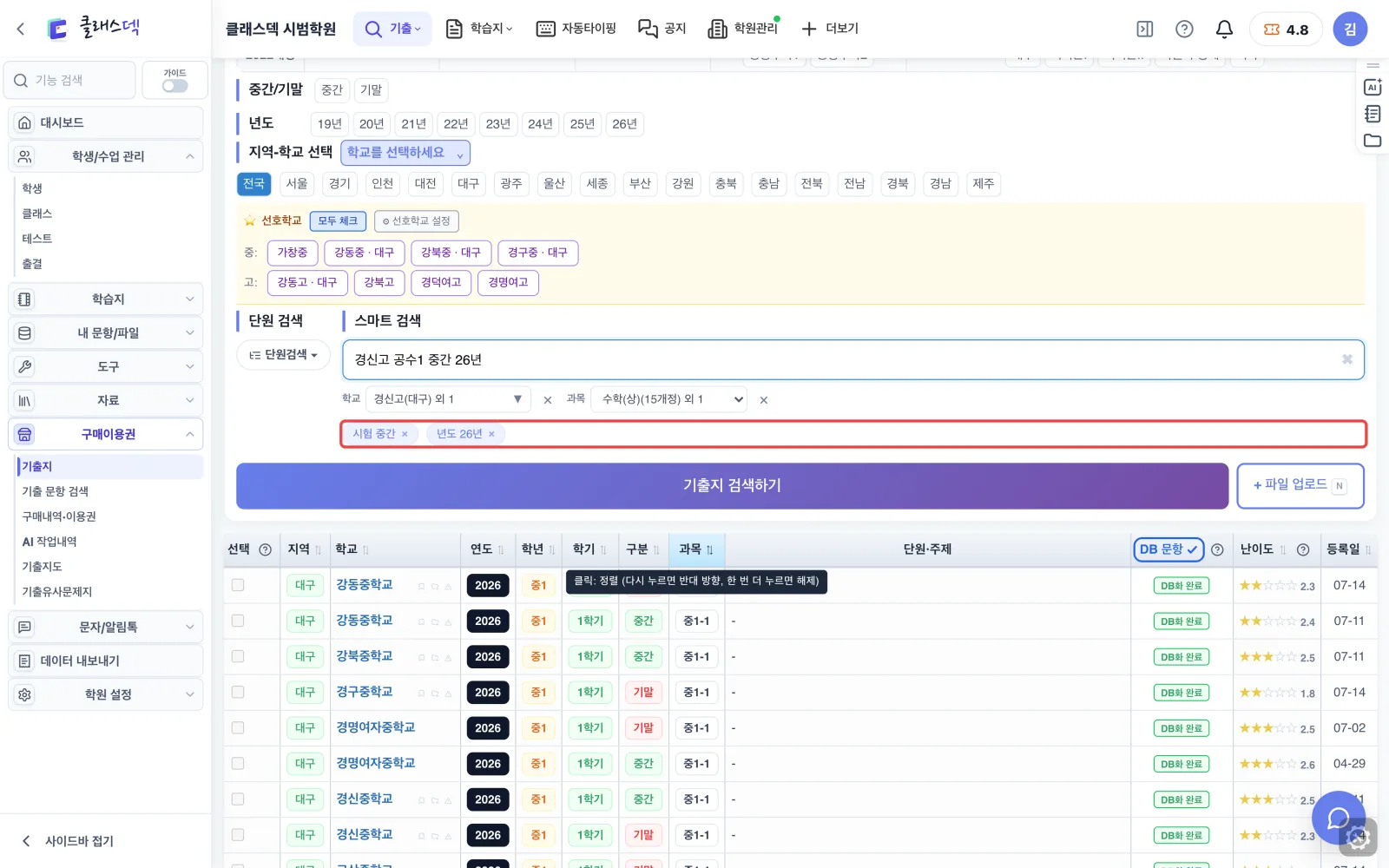Click the help question mark icon in header
Image resolution: width=1389 pixels, height=868 pixels.
pos(1184,29)
